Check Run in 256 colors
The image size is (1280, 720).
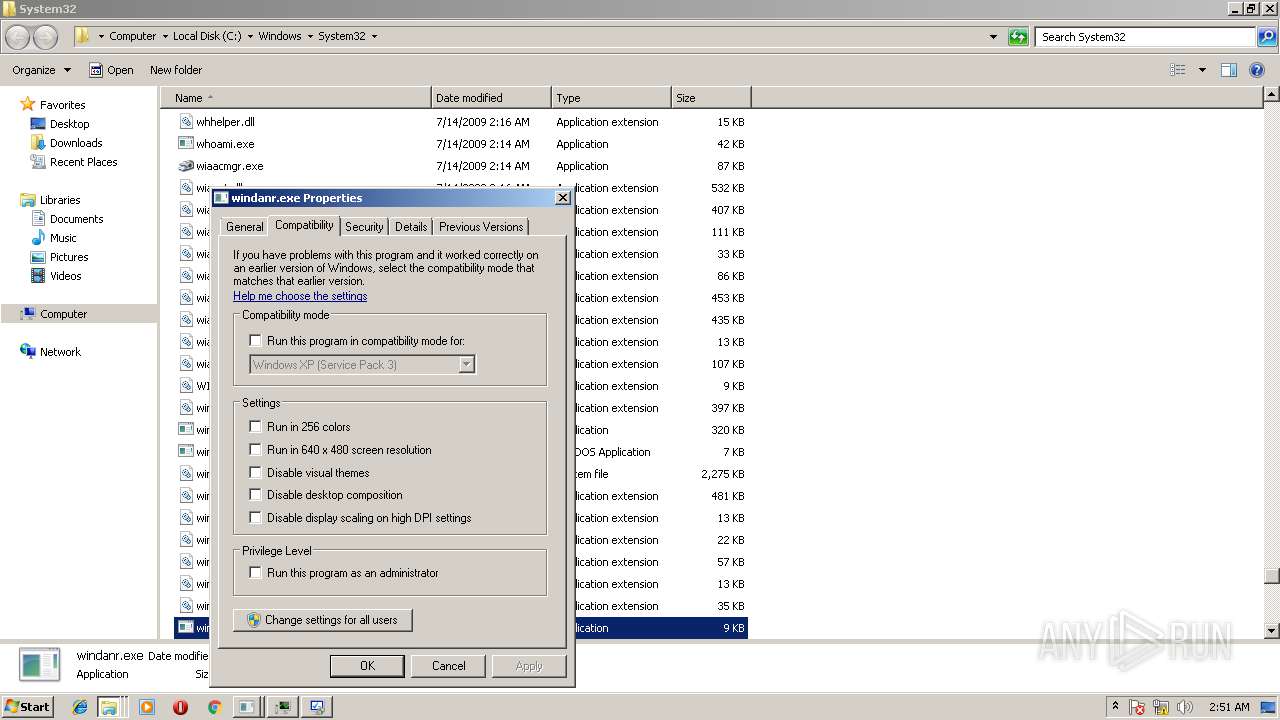pos(255,427)
